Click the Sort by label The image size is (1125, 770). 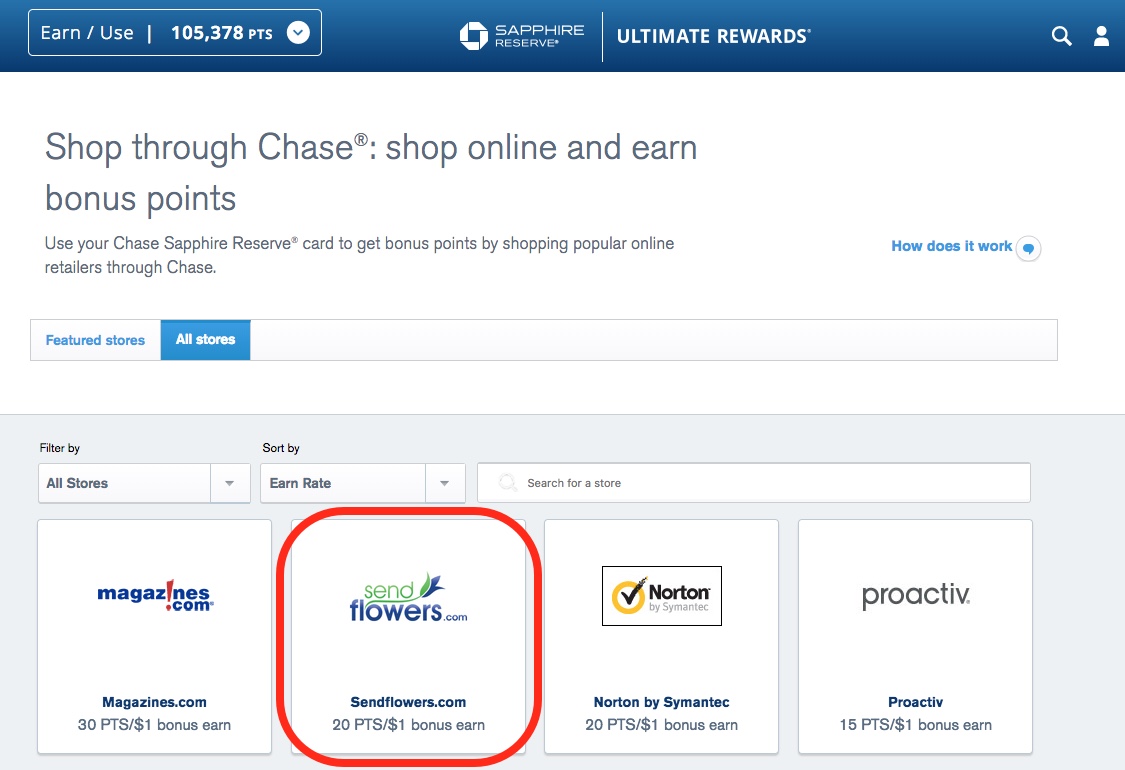click(281, 448)
